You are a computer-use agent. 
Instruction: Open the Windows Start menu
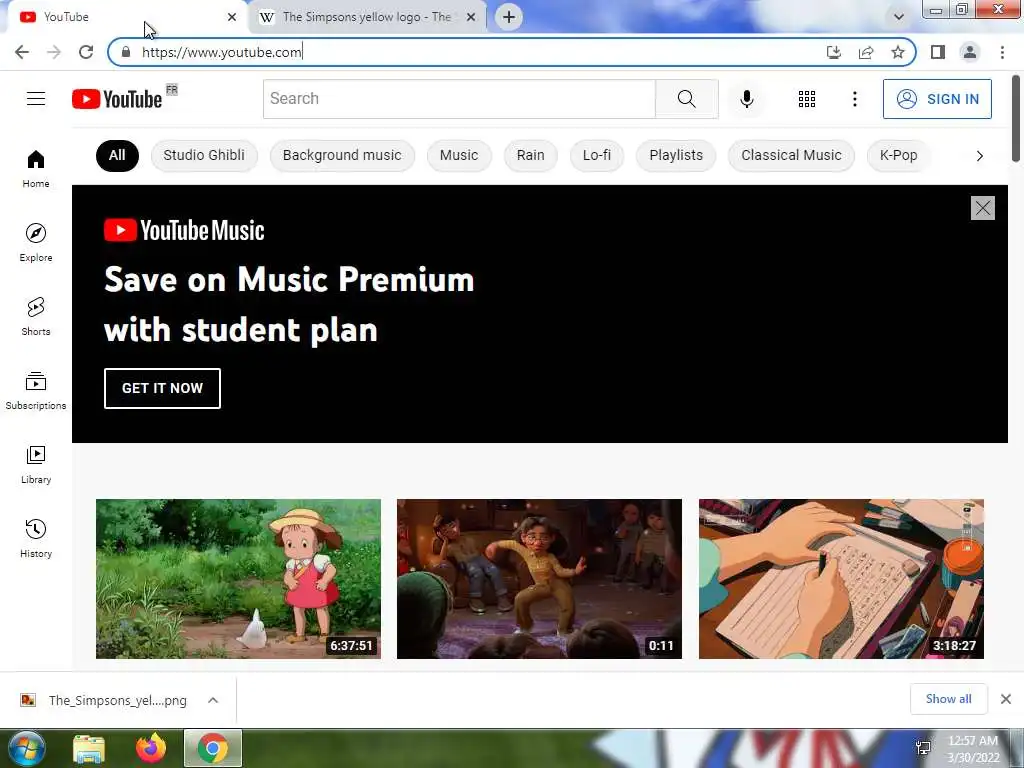tap(26, 748)
